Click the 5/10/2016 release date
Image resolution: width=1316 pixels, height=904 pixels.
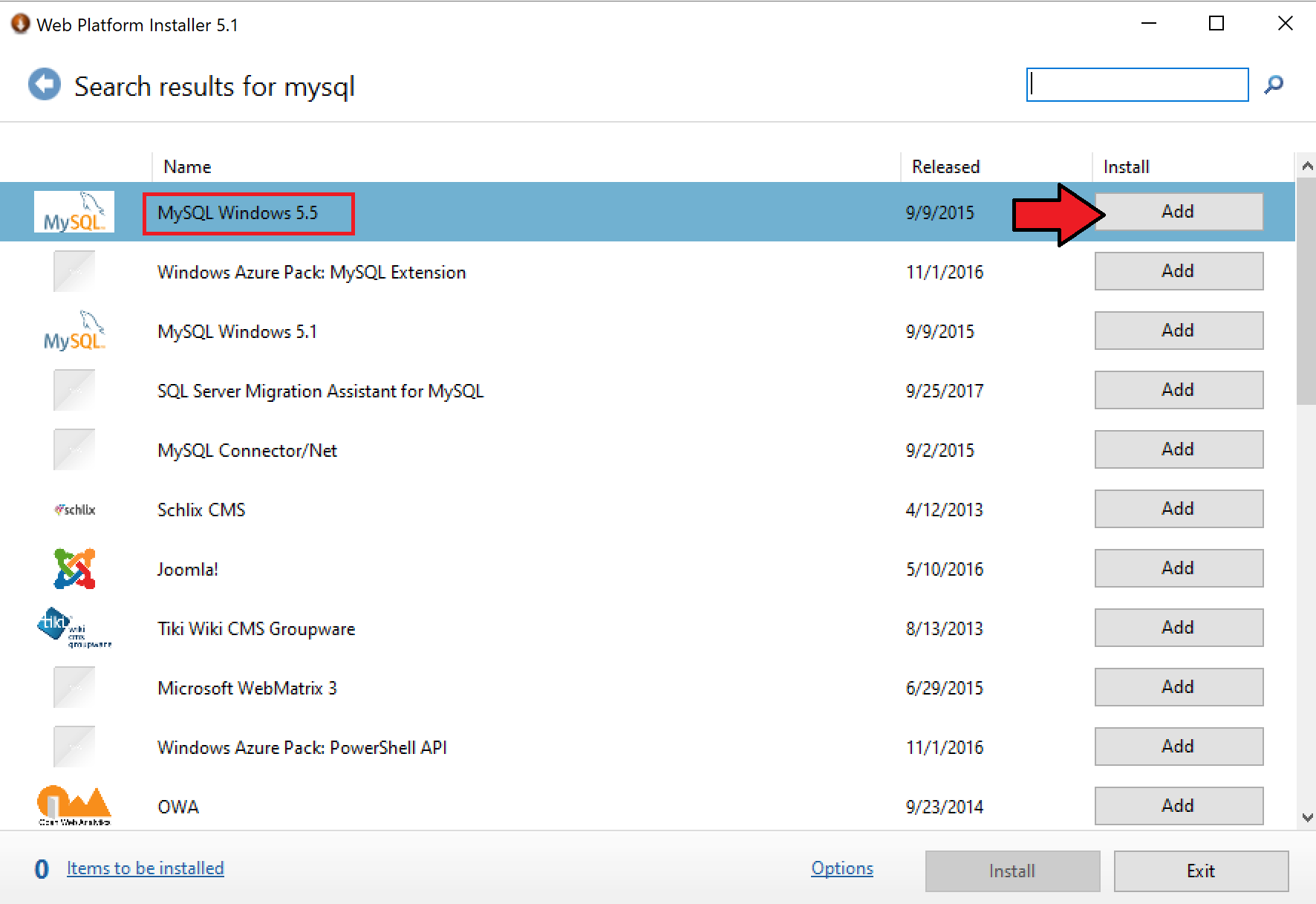945,570
